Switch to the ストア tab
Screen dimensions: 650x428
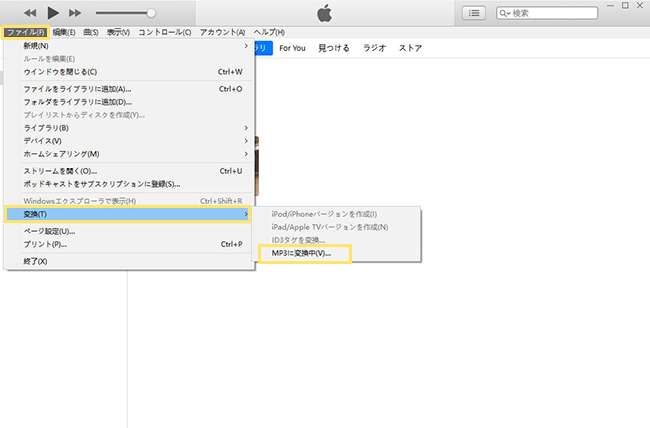(410, 48)
